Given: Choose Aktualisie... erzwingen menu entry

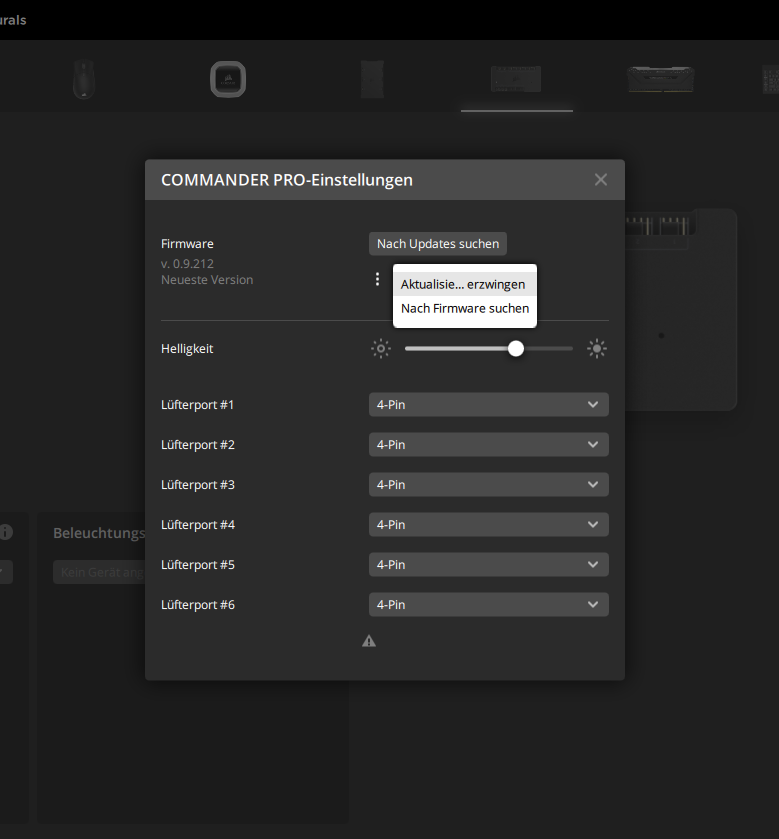Looking at the screenshot, I should point(464,284).
